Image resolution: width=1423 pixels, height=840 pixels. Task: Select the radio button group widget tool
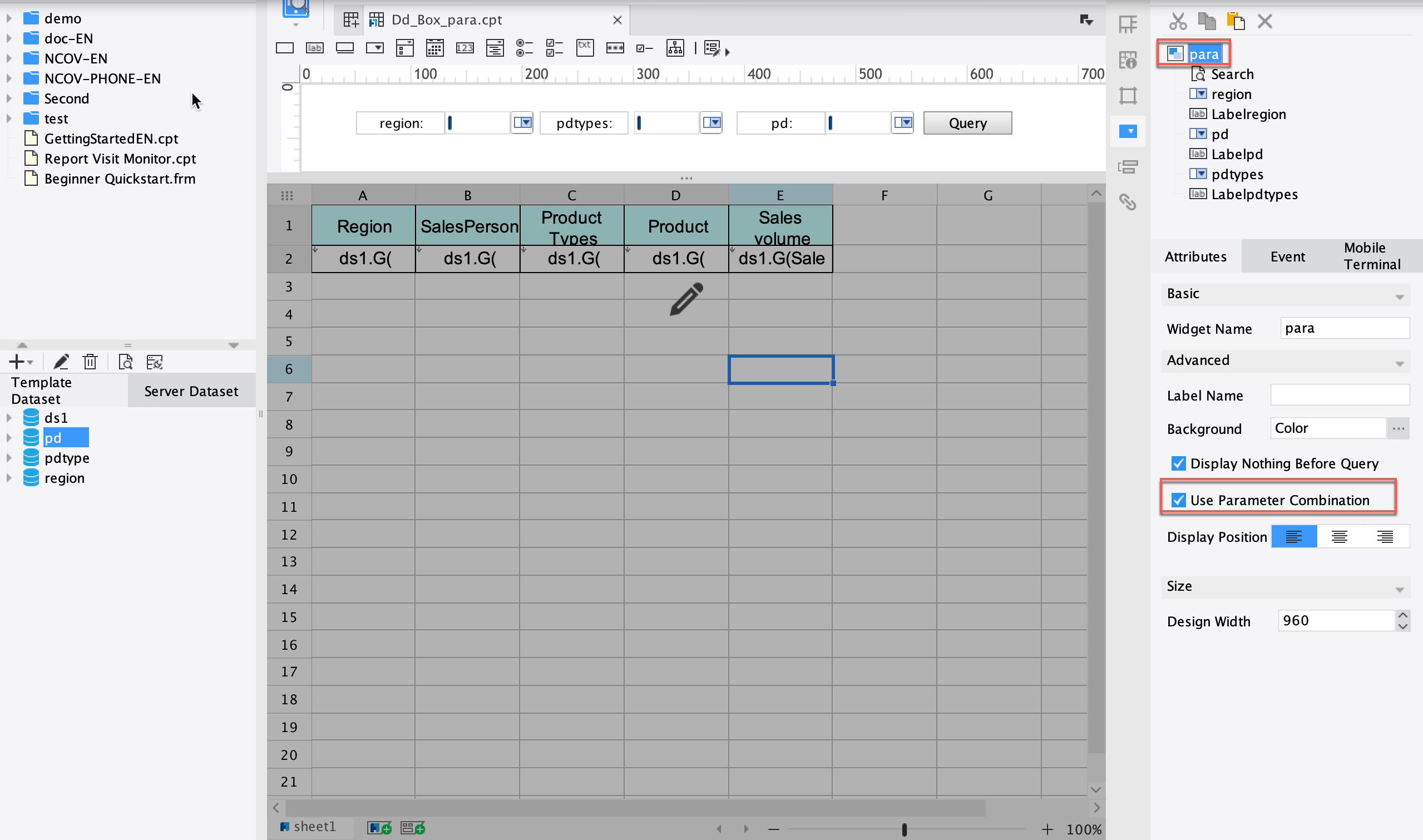pos(525,48)
